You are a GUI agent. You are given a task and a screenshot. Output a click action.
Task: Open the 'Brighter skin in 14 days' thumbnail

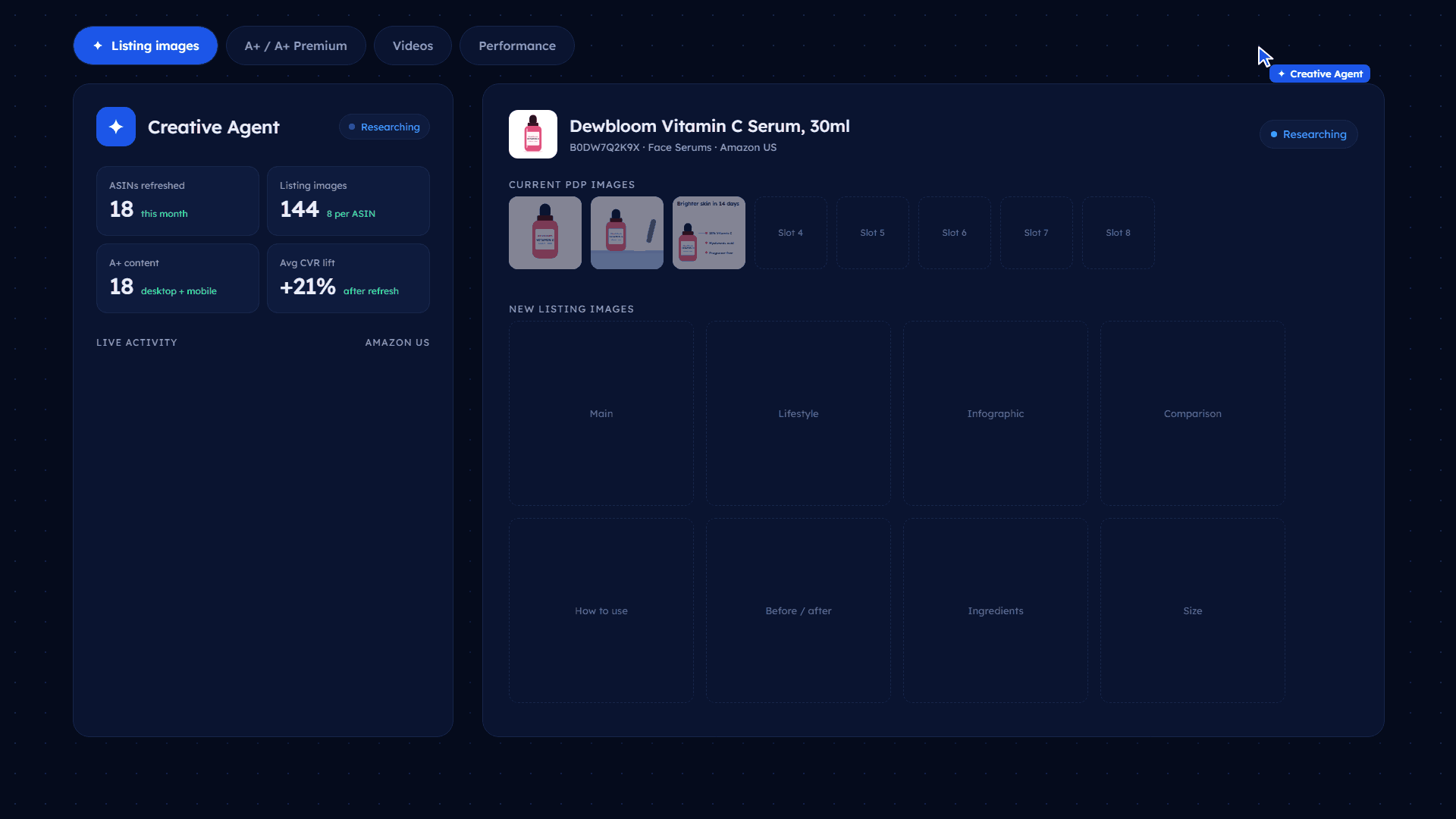coord(709,233)
